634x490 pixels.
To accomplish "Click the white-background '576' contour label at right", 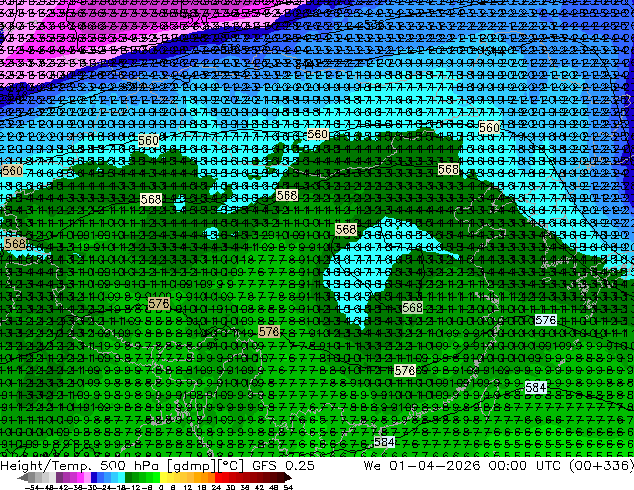I will tap(545, 321).
